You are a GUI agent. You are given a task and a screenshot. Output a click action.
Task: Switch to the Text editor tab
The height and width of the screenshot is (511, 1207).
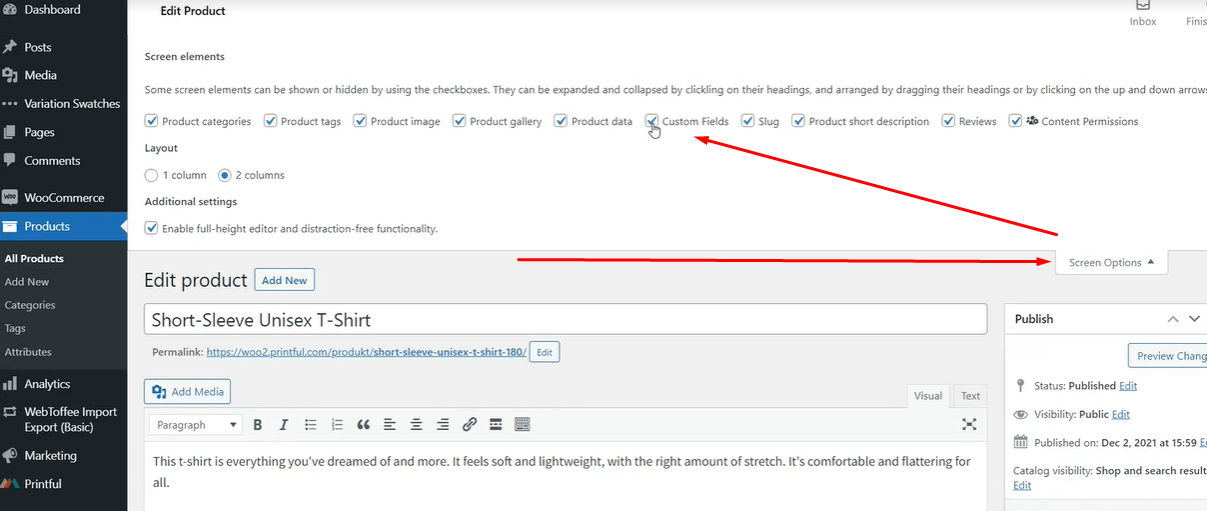point(970,396)
